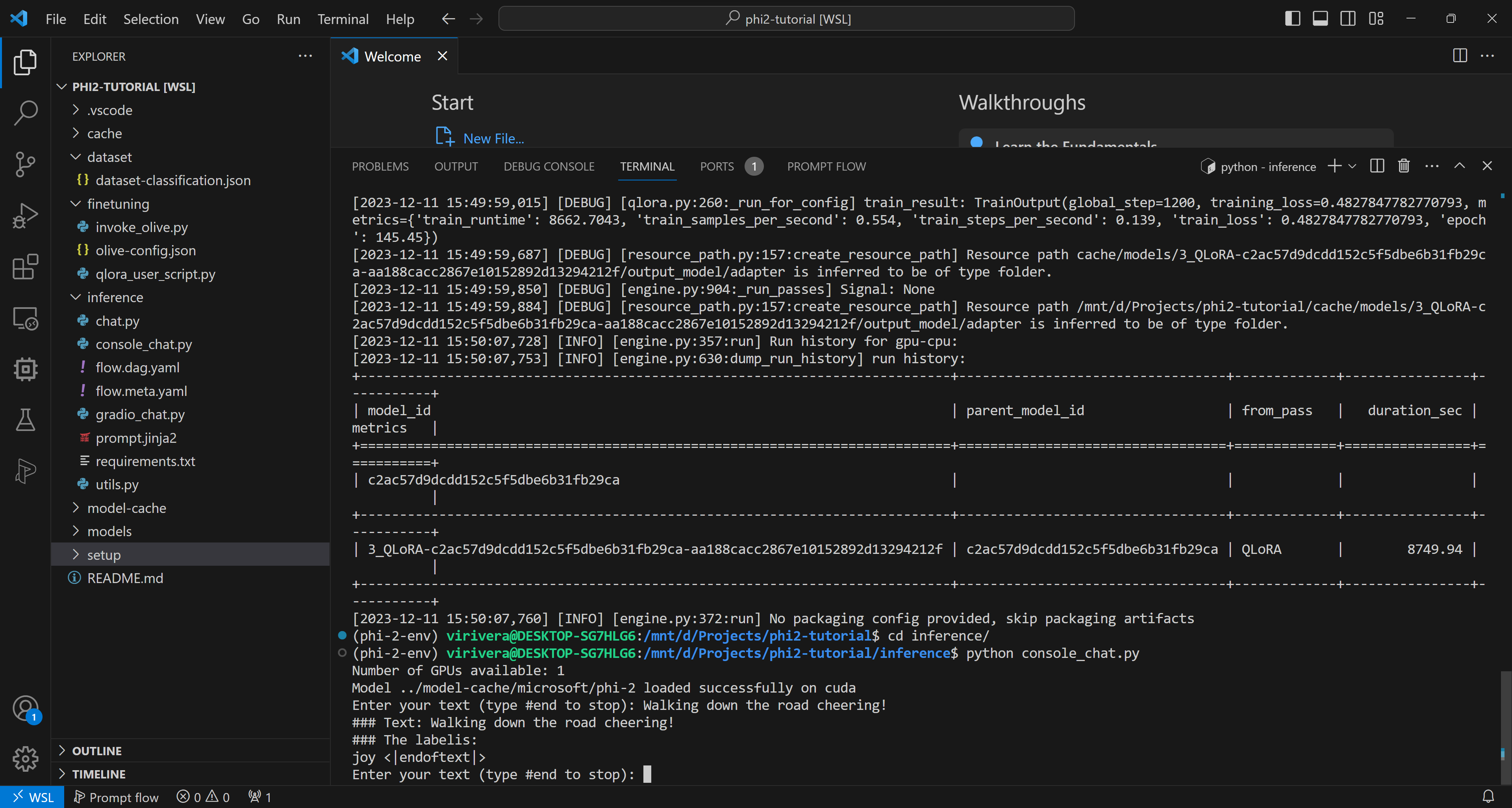
Task: Switch to the OUTPUT tab
Action: tap(456, 166)
